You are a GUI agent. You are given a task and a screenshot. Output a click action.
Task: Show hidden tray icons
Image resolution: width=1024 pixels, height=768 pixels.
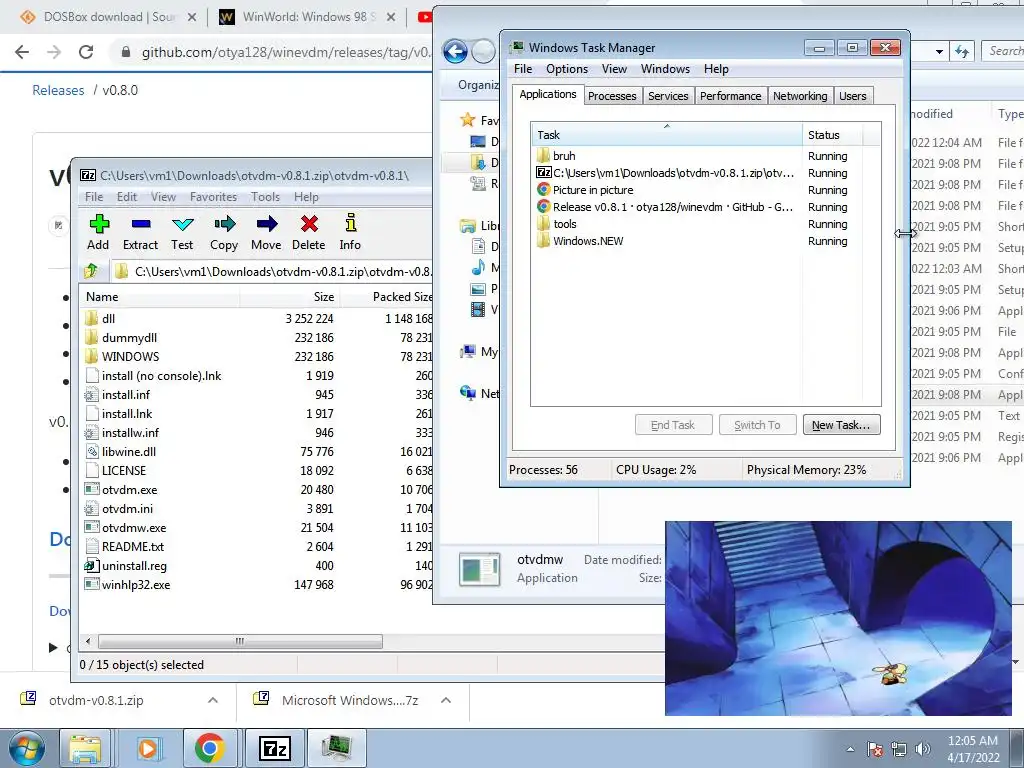(x=850, y=749)
